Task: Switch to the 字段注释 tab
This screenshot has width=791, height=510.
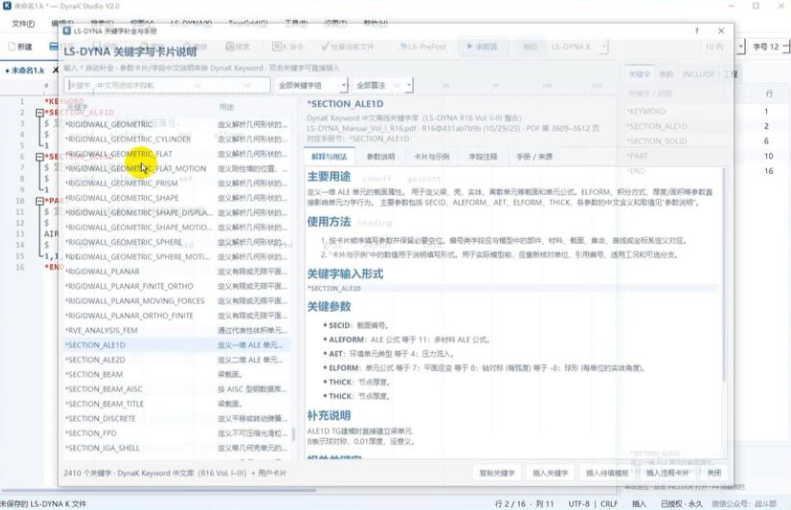Action: (483, 156)
